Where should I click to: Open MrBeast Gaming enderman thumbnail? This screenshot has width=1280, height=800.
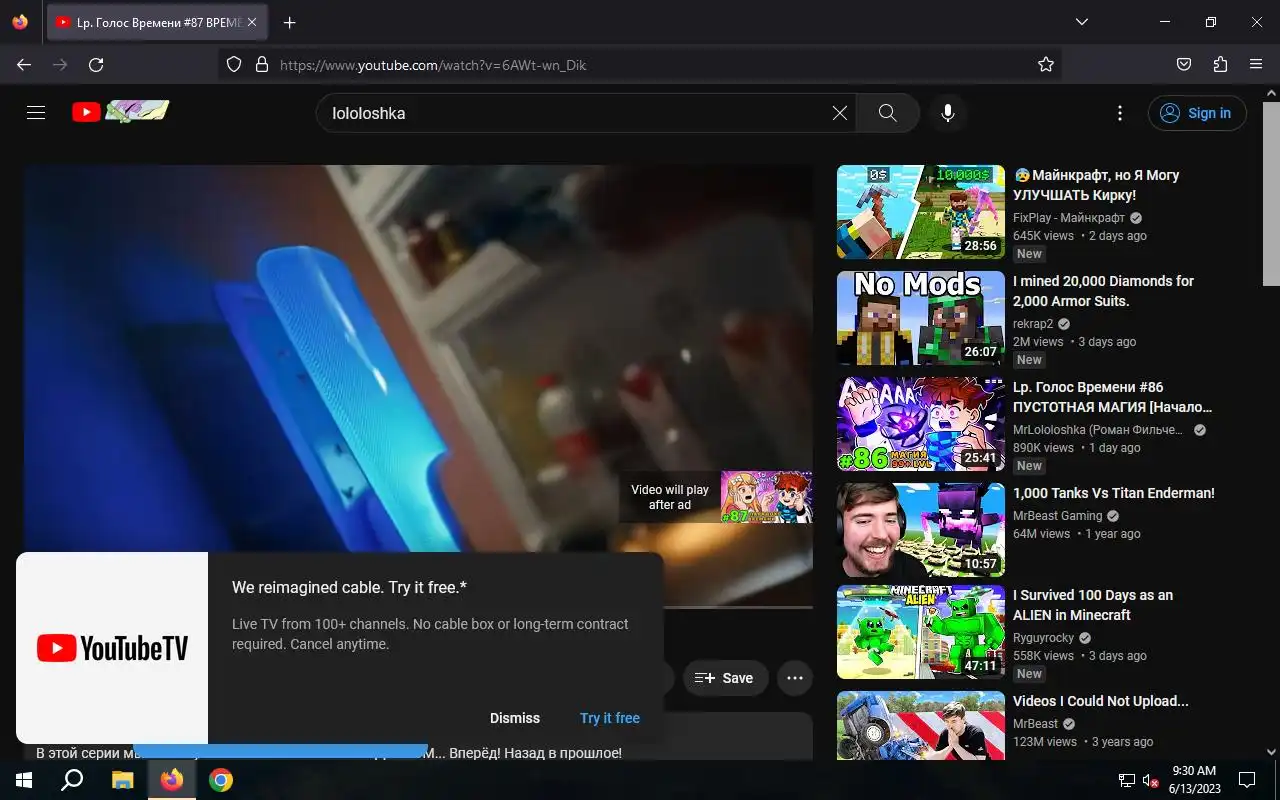click(921, 530)
